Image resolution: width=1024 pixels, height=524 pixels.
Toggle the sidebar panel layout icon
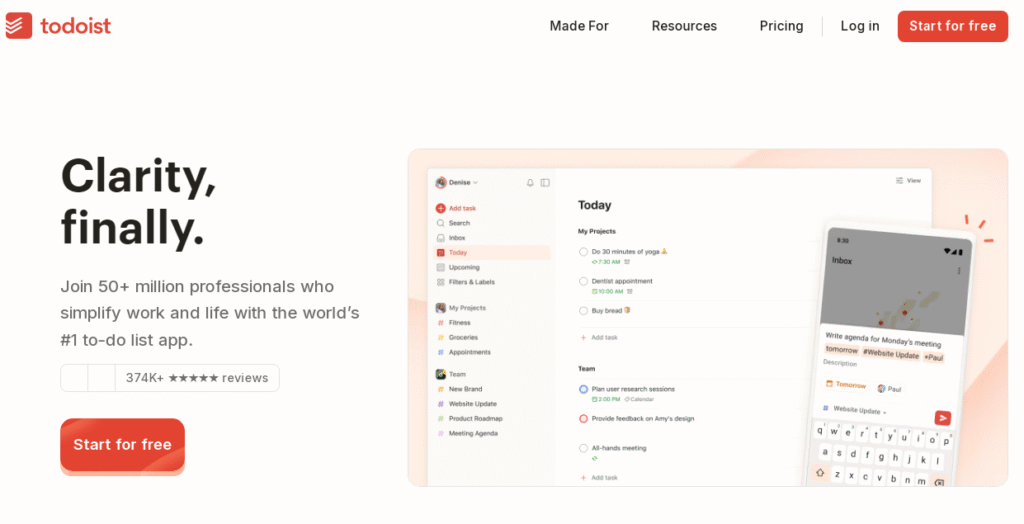click(545, 183)
